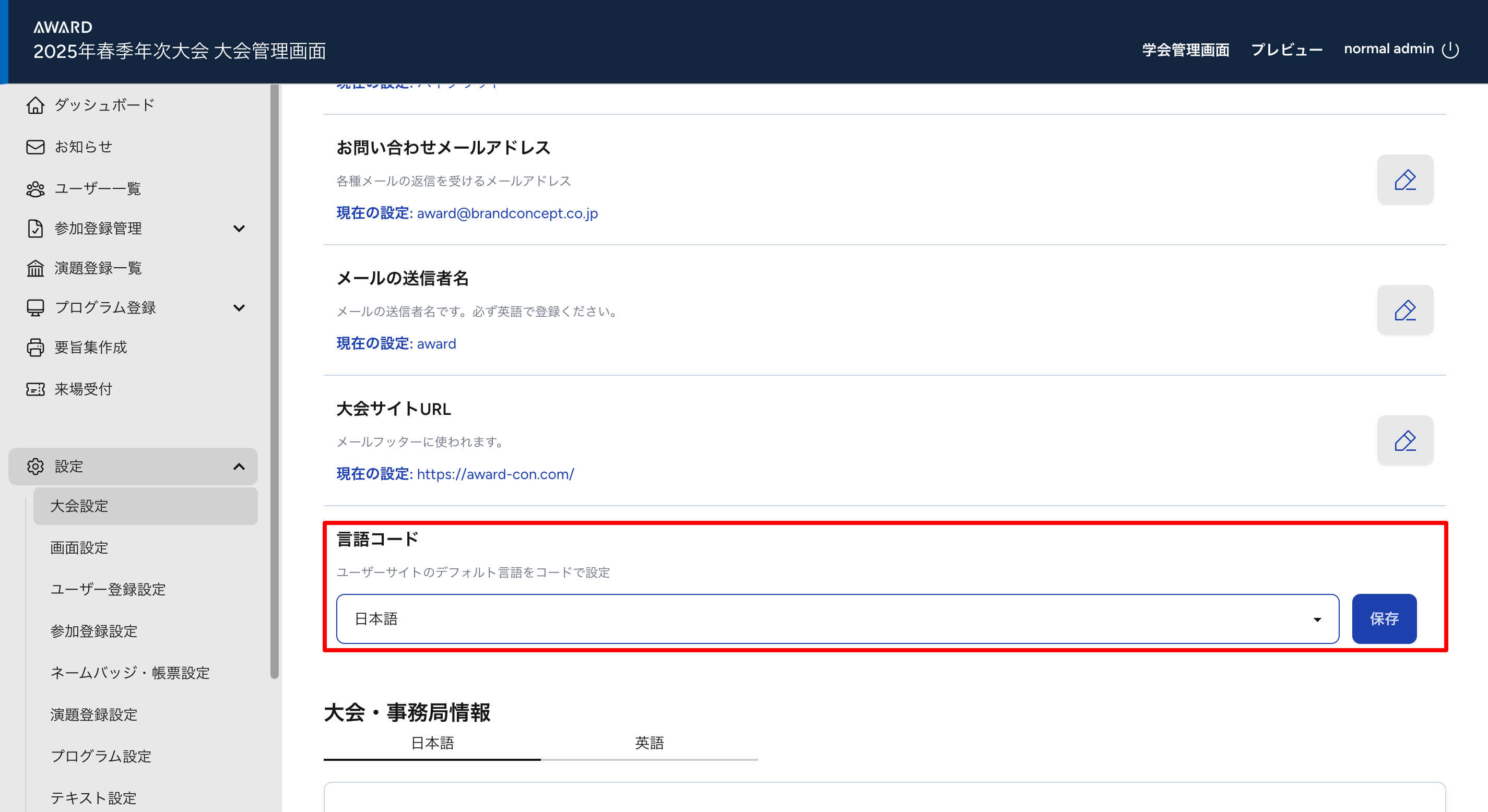The height and width of the screenshot is (812, 1488).
Task: Click the ticket icon for 来場受付
Action: click(35, 389)
